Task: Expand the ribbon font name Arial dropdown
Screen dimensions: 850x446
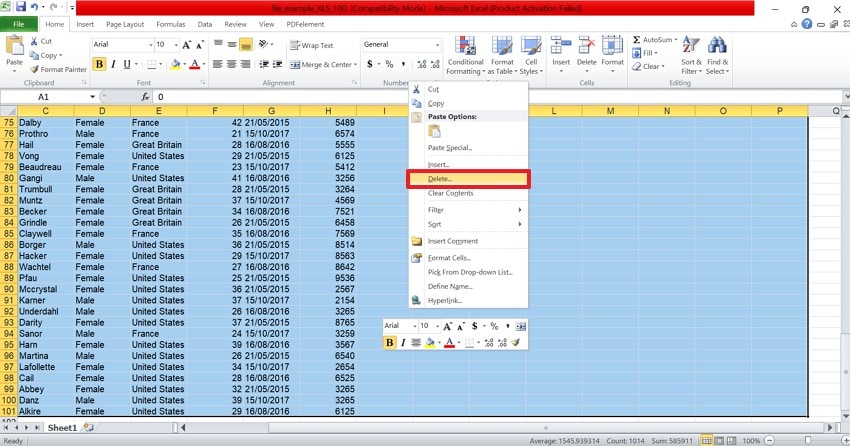Action: pyautogui.click(x=151, y=44)
